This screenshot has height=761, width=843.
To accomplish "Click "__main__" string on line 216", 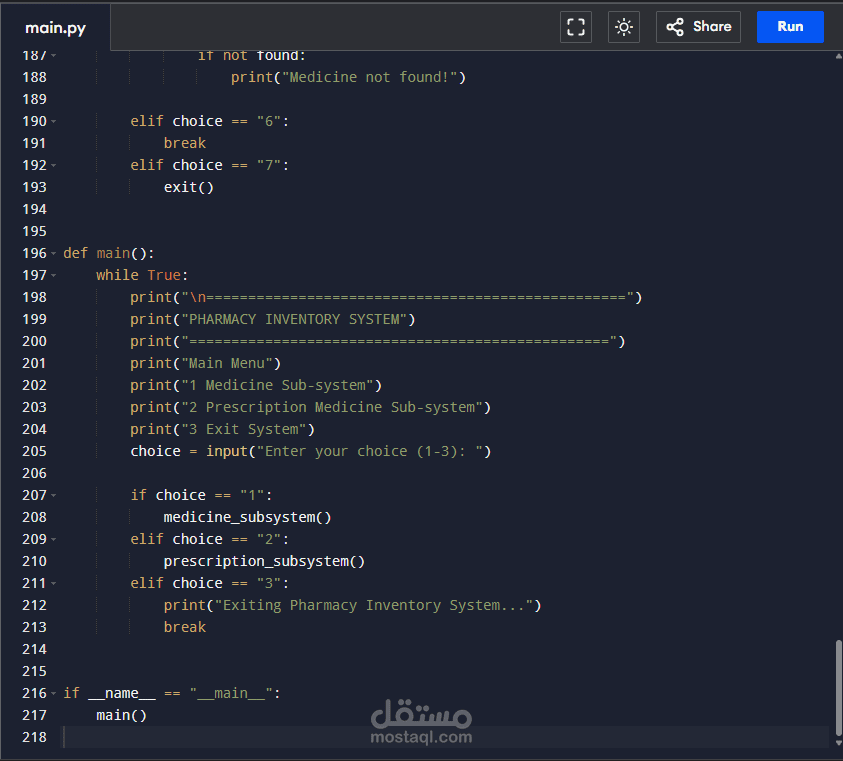I will pyautogui.click(x=231, y=694).
